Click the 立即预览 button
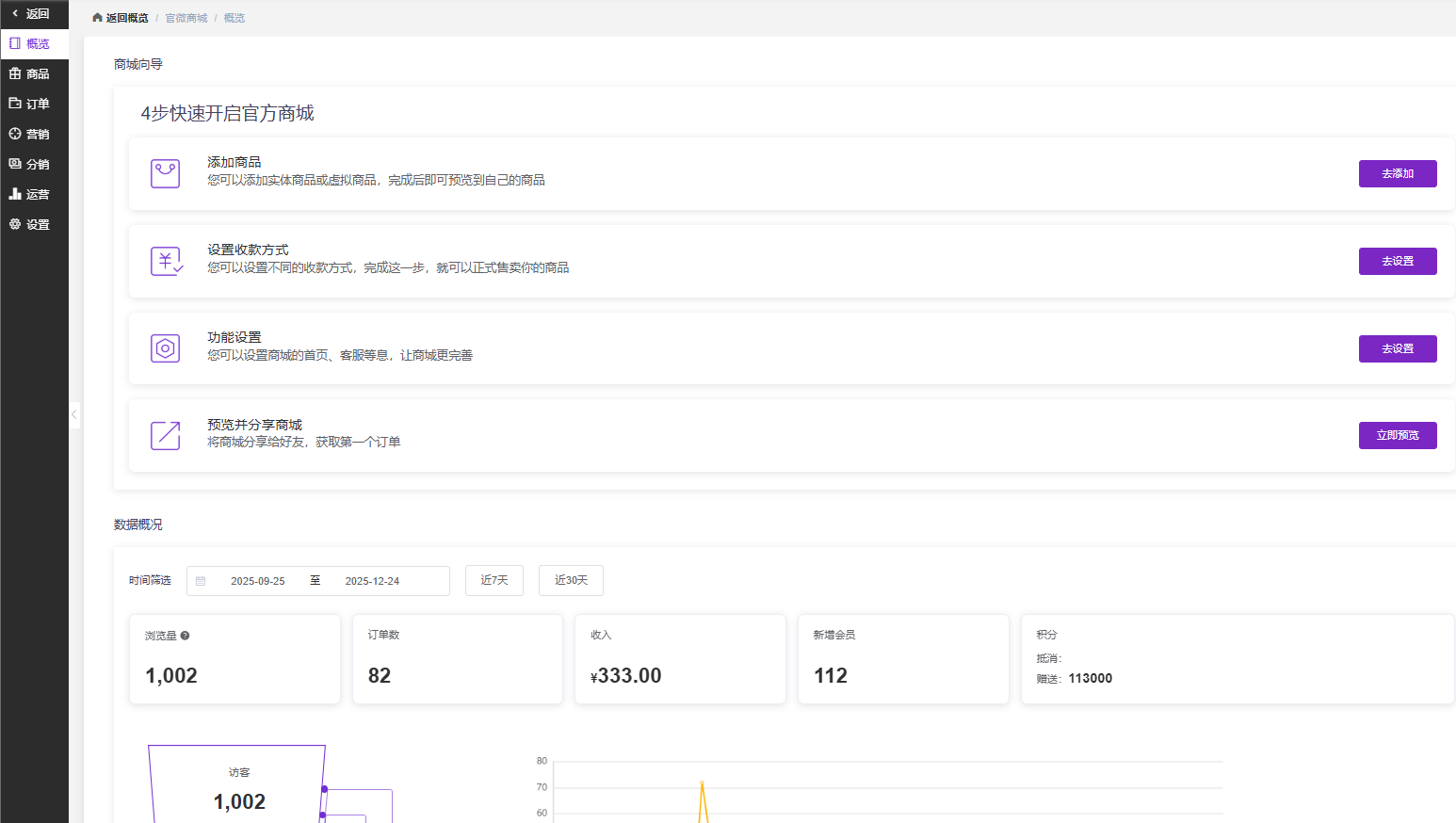 click(1397, 435)
